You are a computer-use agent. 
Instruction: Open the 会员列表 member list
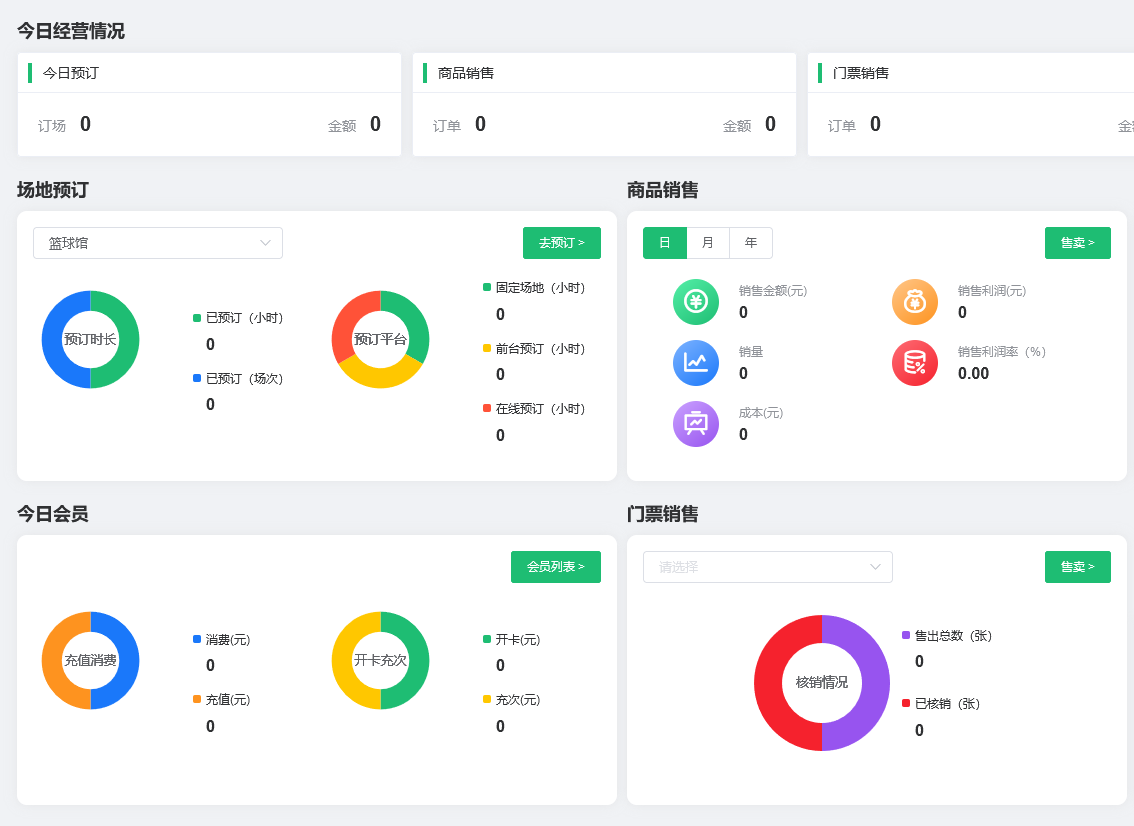555,567
